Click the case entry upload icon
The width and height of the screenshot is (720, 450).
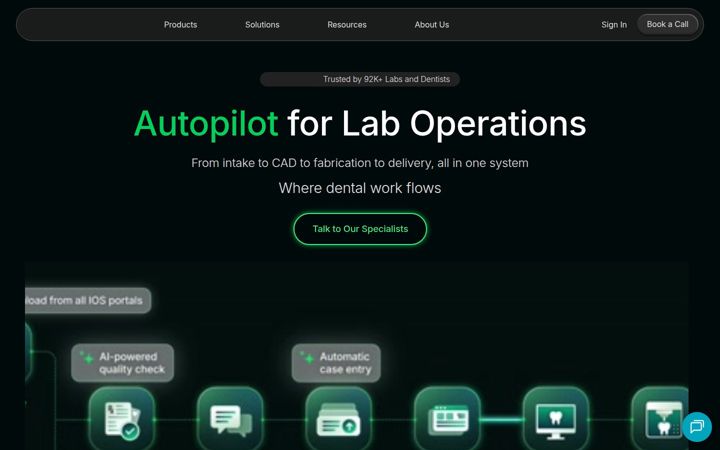(x=339, y=419)
